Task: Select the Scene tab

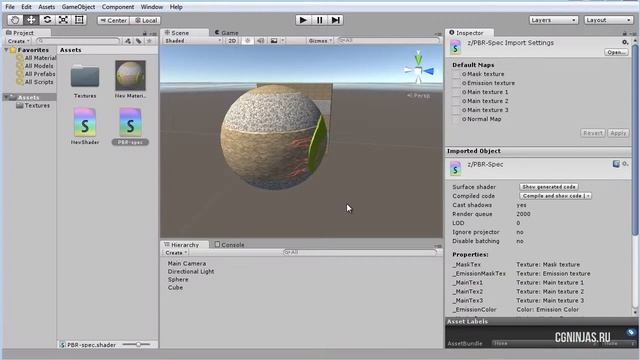Action: click(x=177, y=33)
